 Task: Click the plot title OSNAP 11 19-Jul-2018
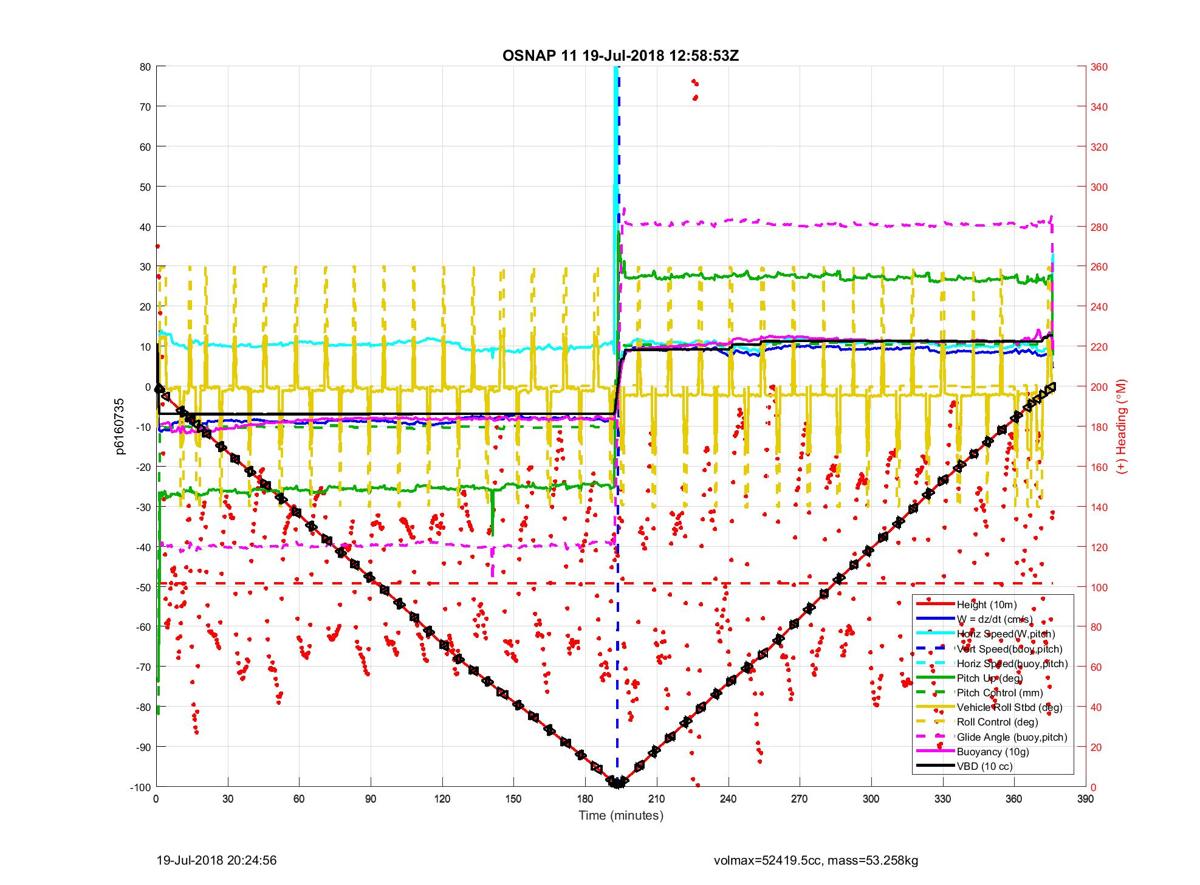620,55
